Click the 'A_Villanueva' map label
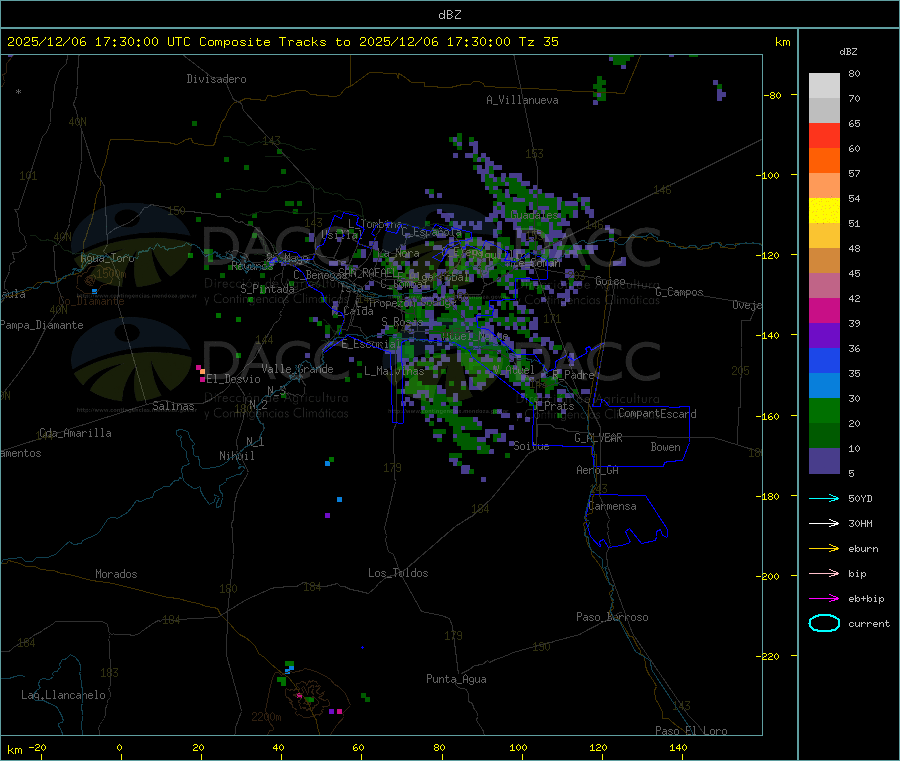Screen dimensions: 900x761 (522, 100)
